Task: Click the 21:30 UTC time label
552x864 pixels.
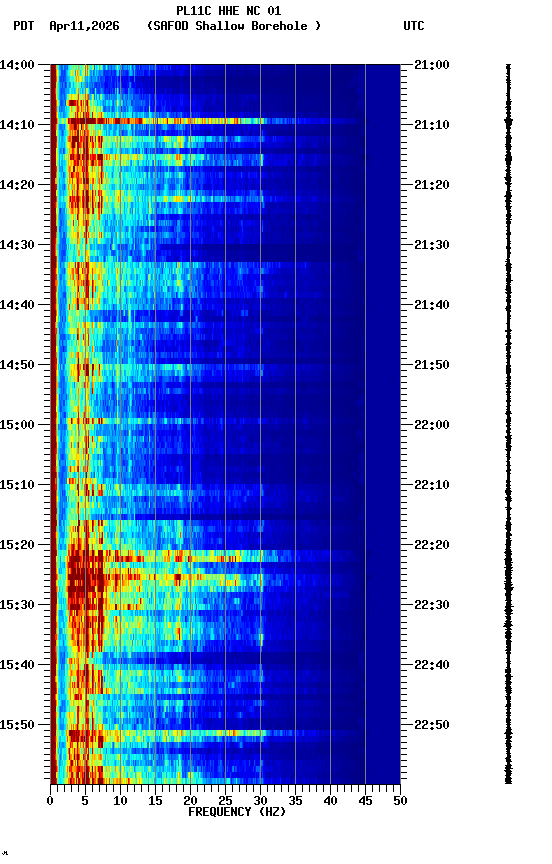Action: pyautogui.click(x=432, y=245)
